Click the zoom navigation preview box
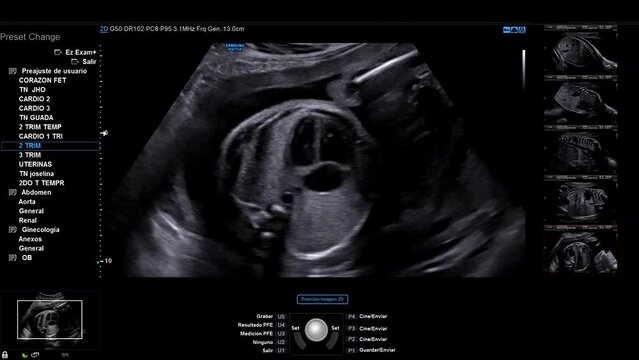The height and width of the screenshot is (360, 639). (50, 320)
